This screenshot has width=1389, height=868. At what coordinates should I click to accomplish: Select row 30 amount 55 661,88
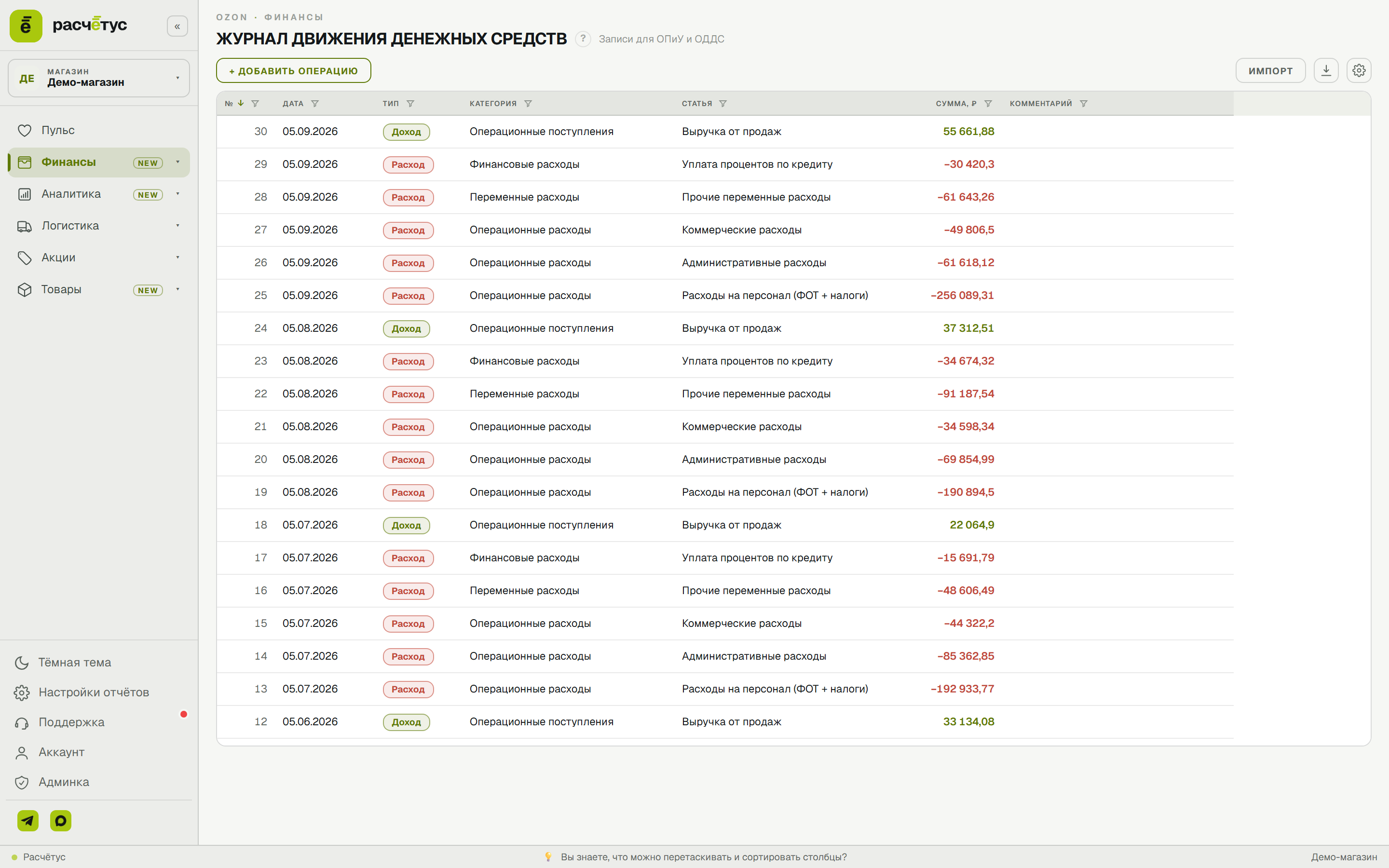(968, 132)
